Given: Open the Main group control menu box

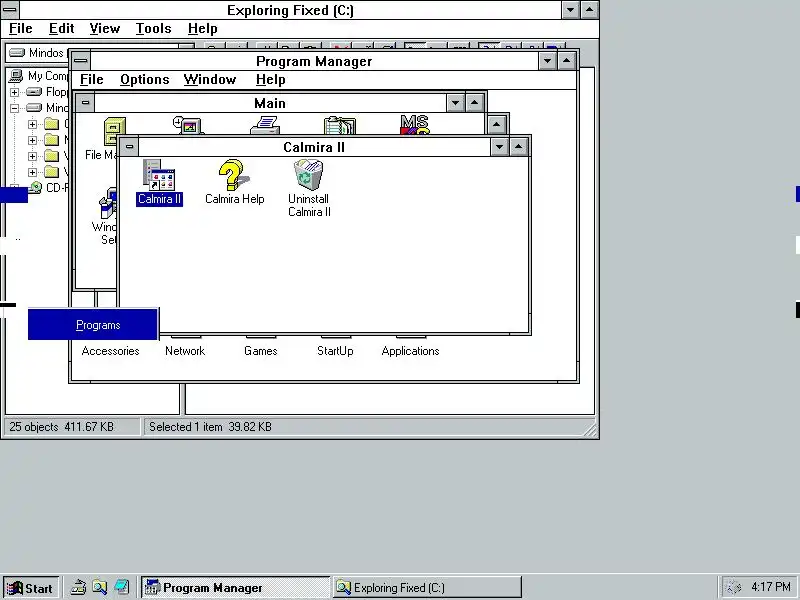Looking at the screenshot, I should click(x=85, y=103).
